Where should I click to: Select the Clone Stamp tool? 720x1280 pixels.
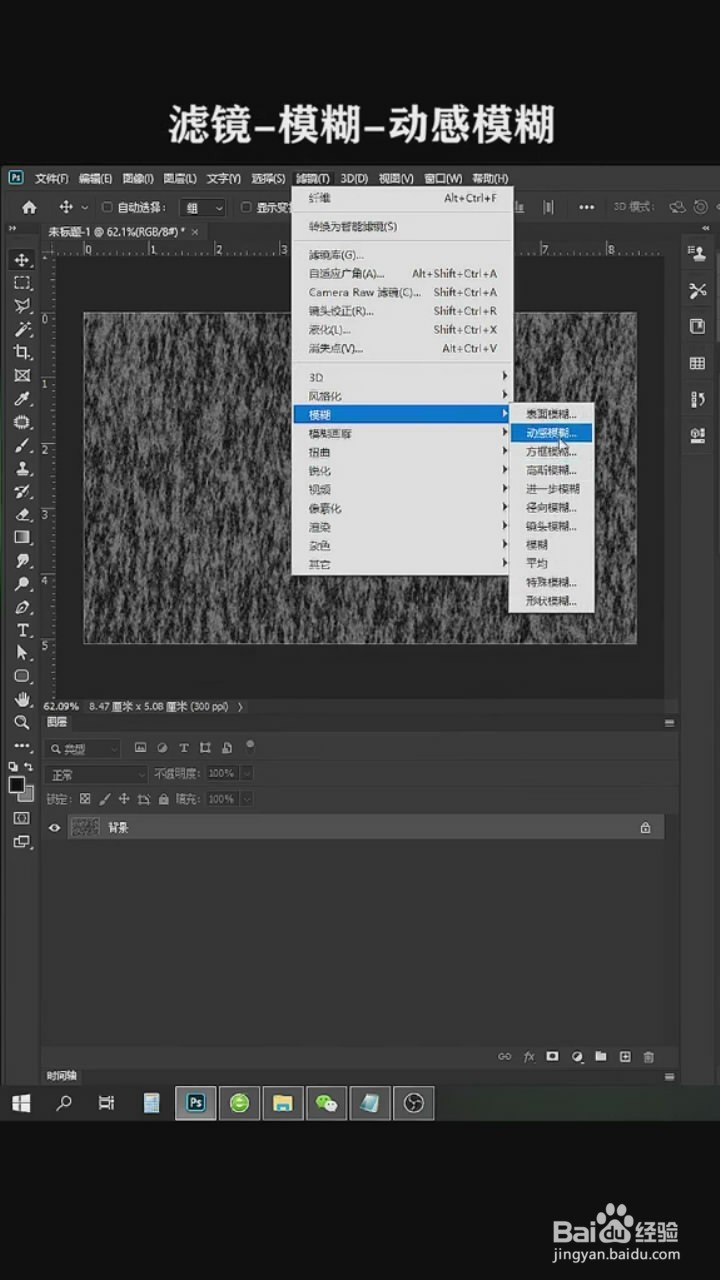[22, 468]
